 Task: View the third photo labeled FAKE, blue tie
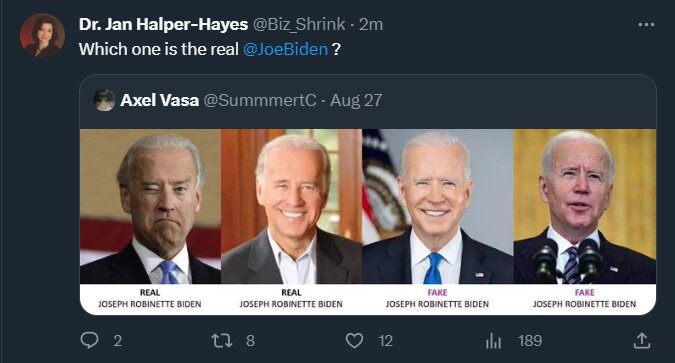pyautogui.click(x=438, y=206)
